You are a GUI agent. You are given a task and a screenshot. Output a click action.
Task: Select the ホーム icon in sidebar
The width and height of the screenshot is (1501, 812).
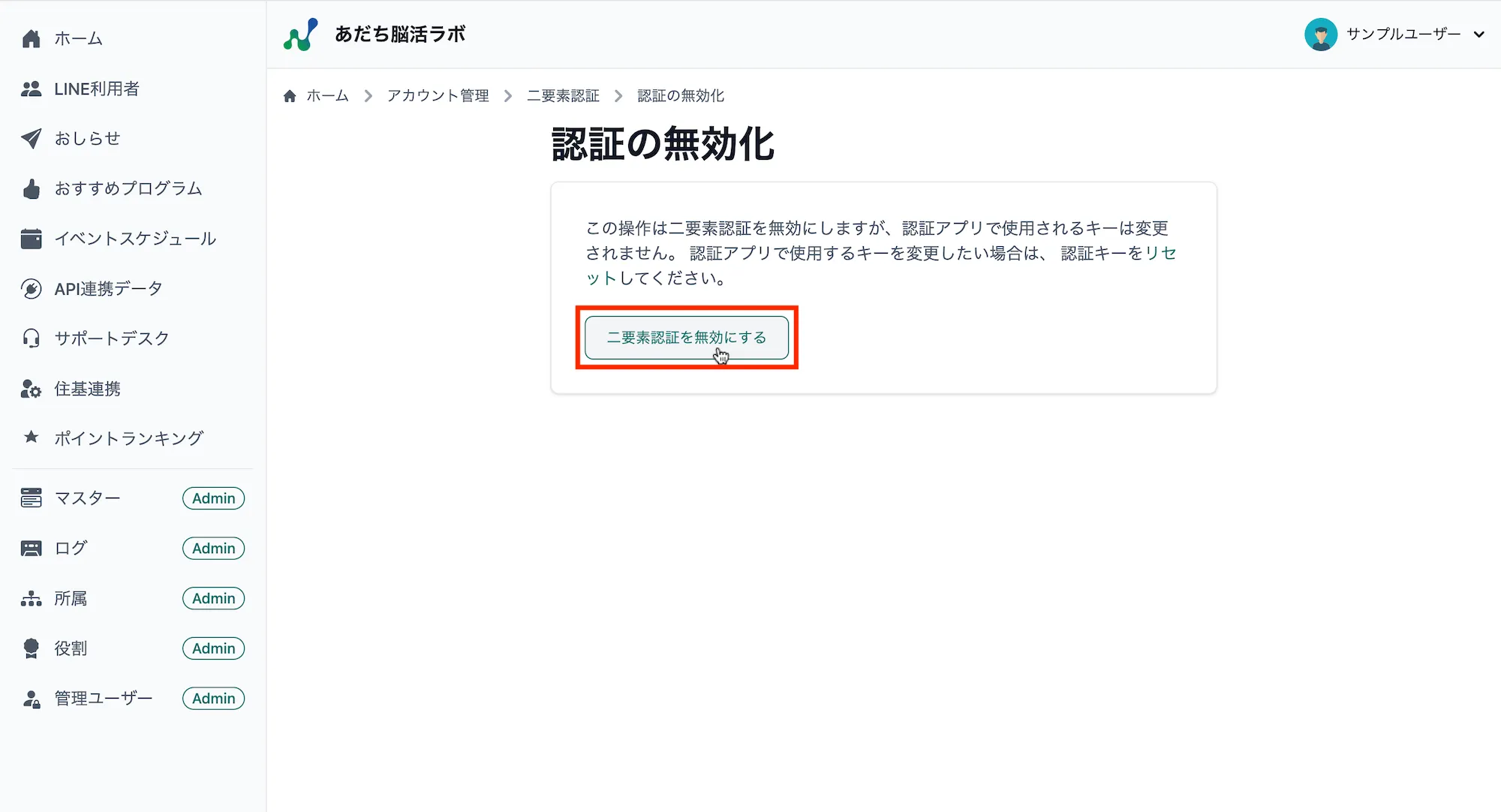(x=31, y=38)
